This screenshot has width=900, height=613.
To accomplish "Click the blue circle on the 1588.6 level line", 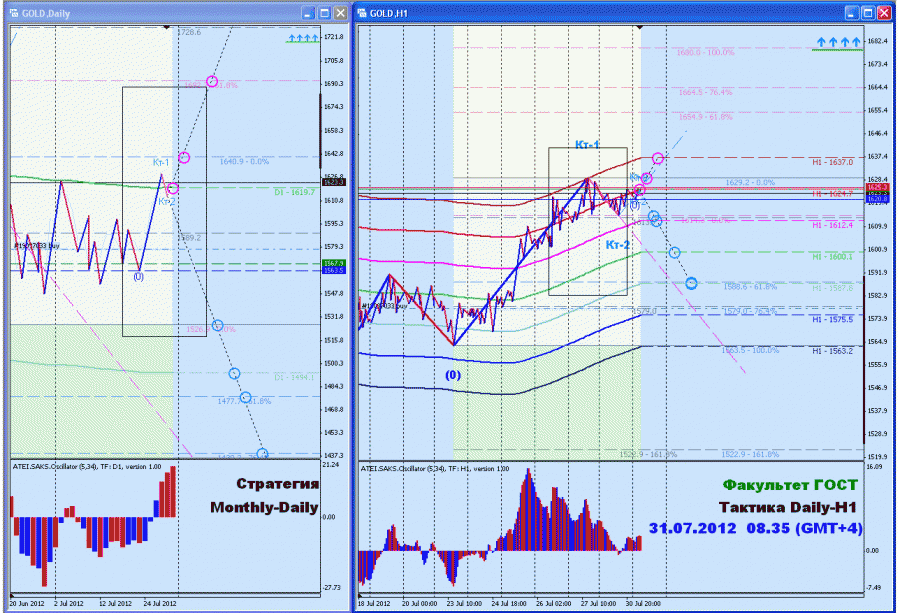I will coord(691,283).
